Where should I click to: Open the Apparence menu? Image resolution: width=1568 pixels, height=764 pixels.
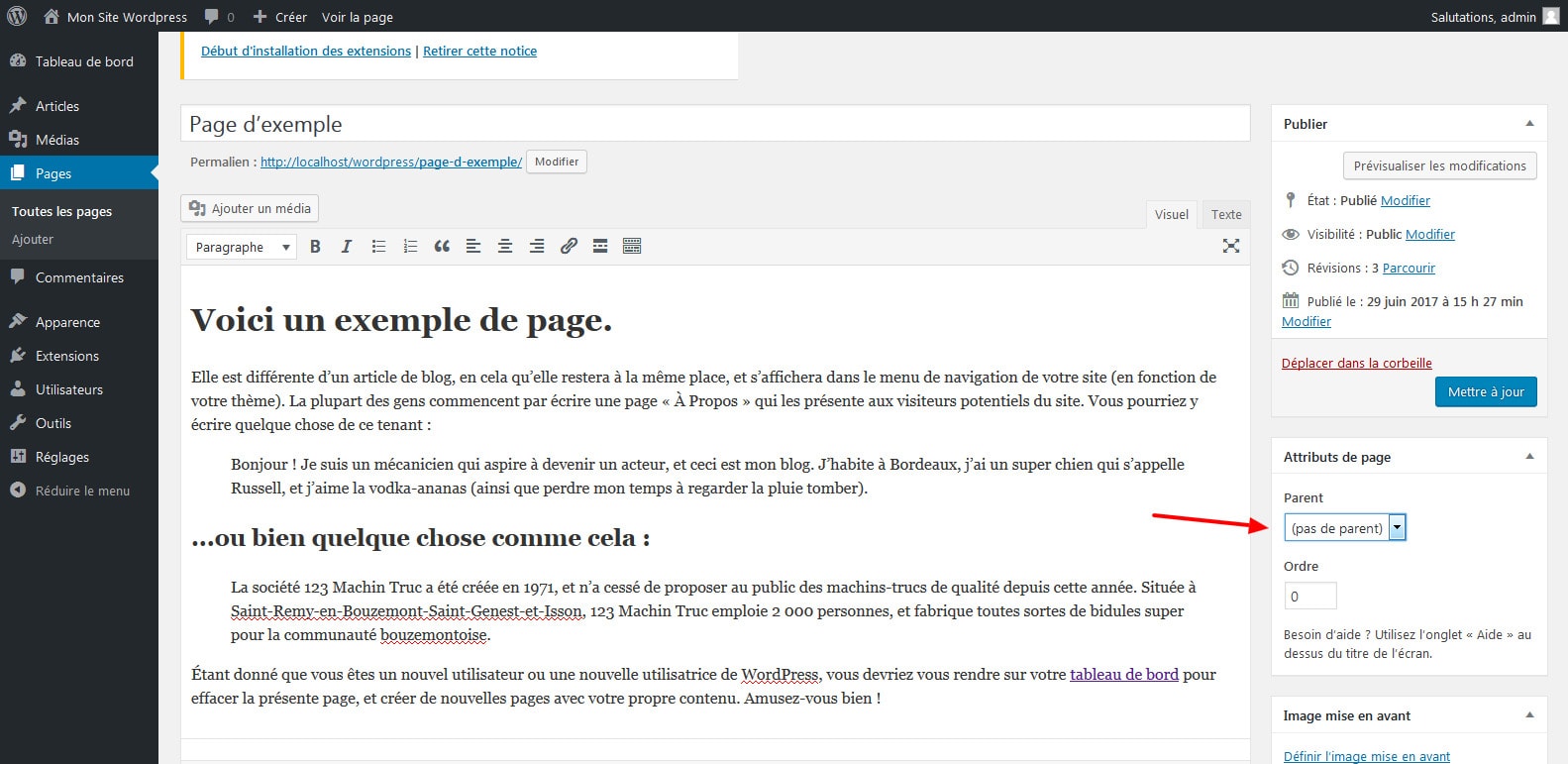tap(79, 322)
